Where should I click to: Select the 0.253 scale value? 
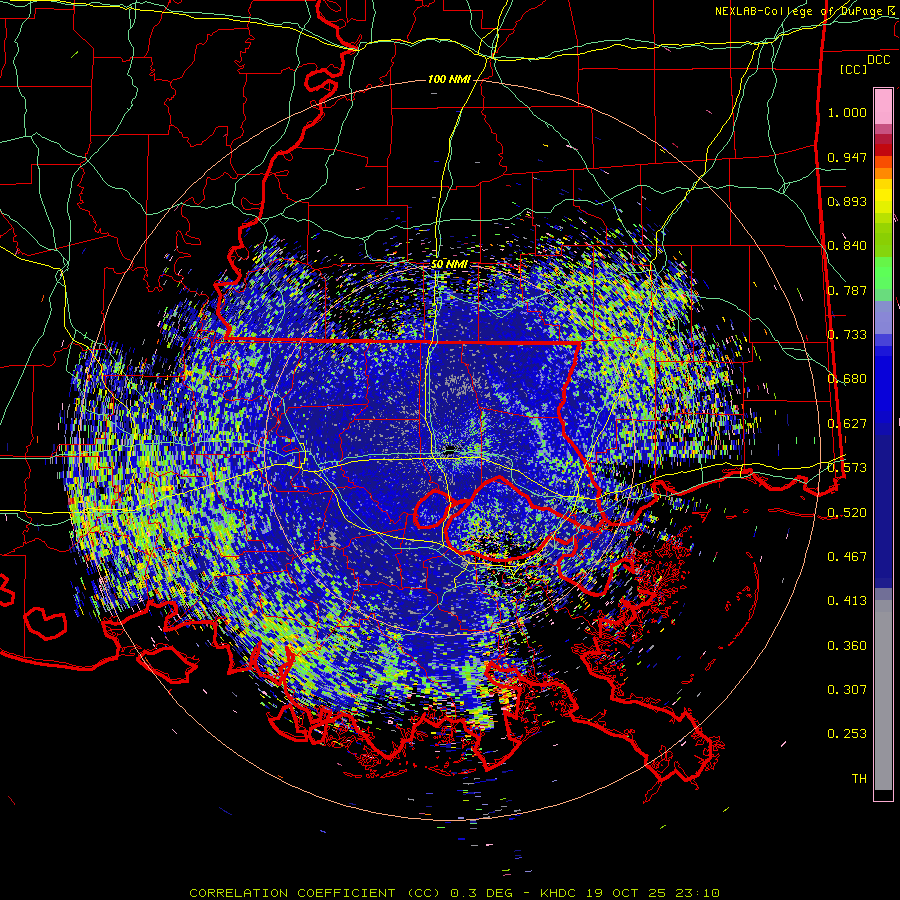[847, 734]
